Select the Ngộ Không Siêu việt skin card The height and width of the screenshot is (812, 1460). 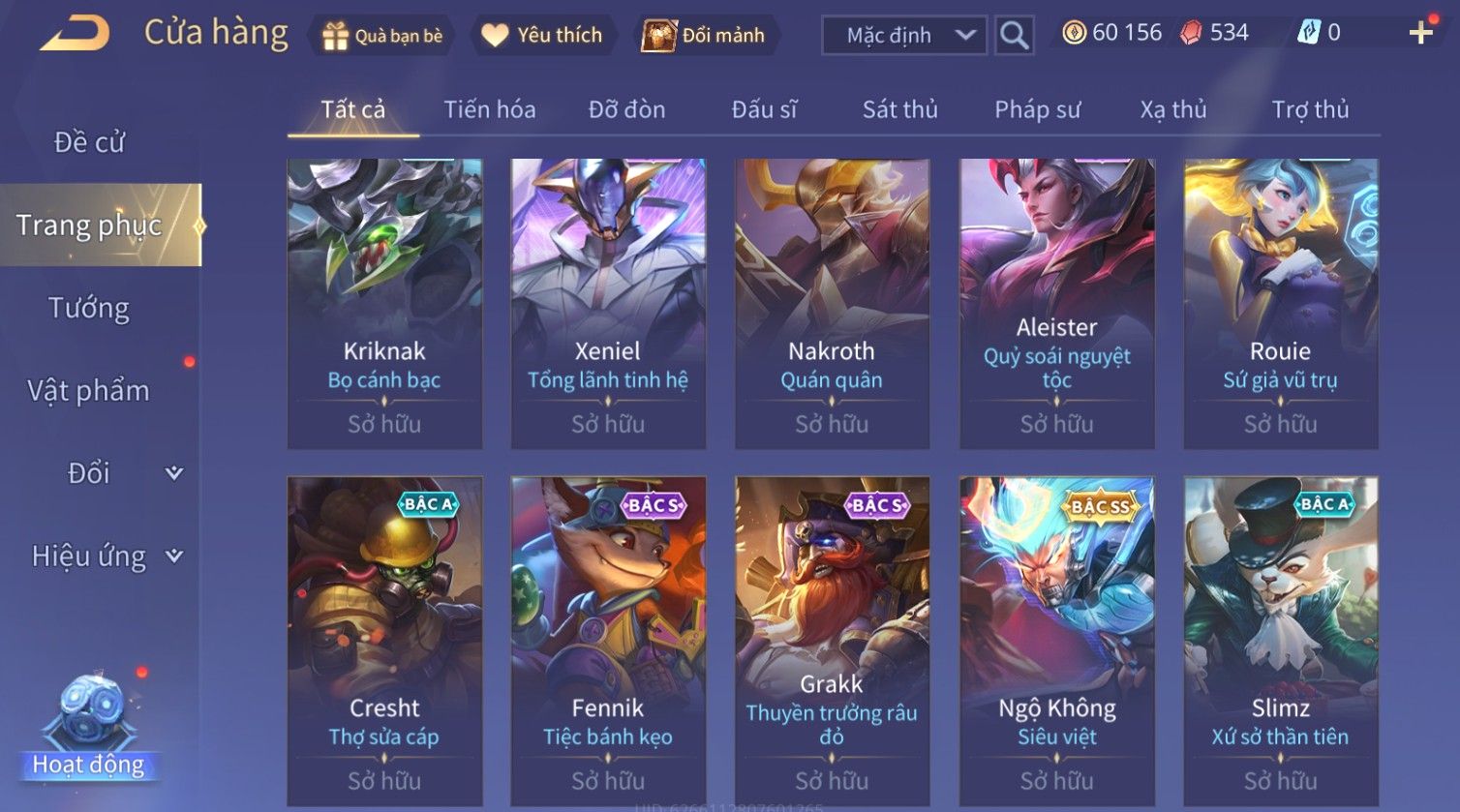(x=1057, y=642)
